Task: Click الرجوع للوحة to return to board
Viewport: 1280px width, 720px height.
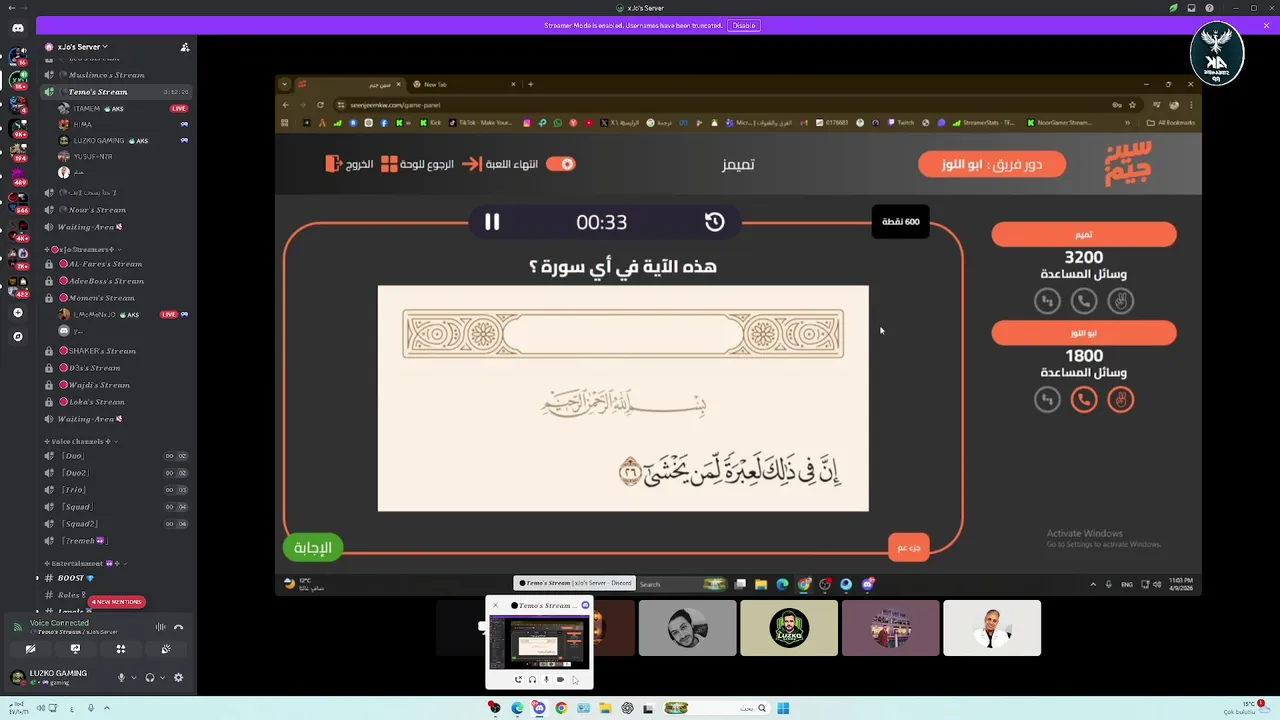Action: [x=417, y=164]
